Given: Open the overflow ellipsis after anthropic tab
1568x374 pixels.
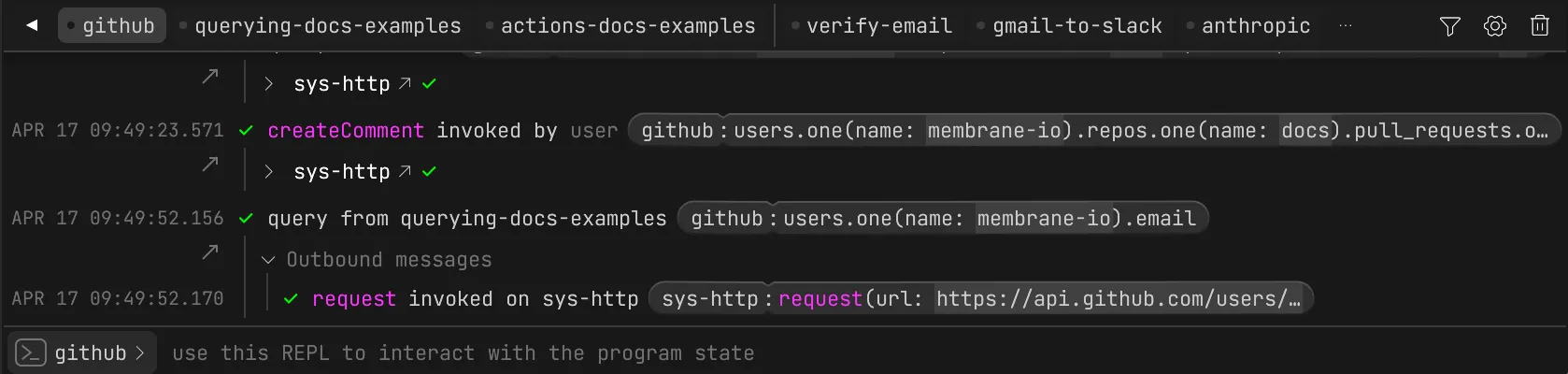Looking at the screenshot, I should [x=1346, y=26].
